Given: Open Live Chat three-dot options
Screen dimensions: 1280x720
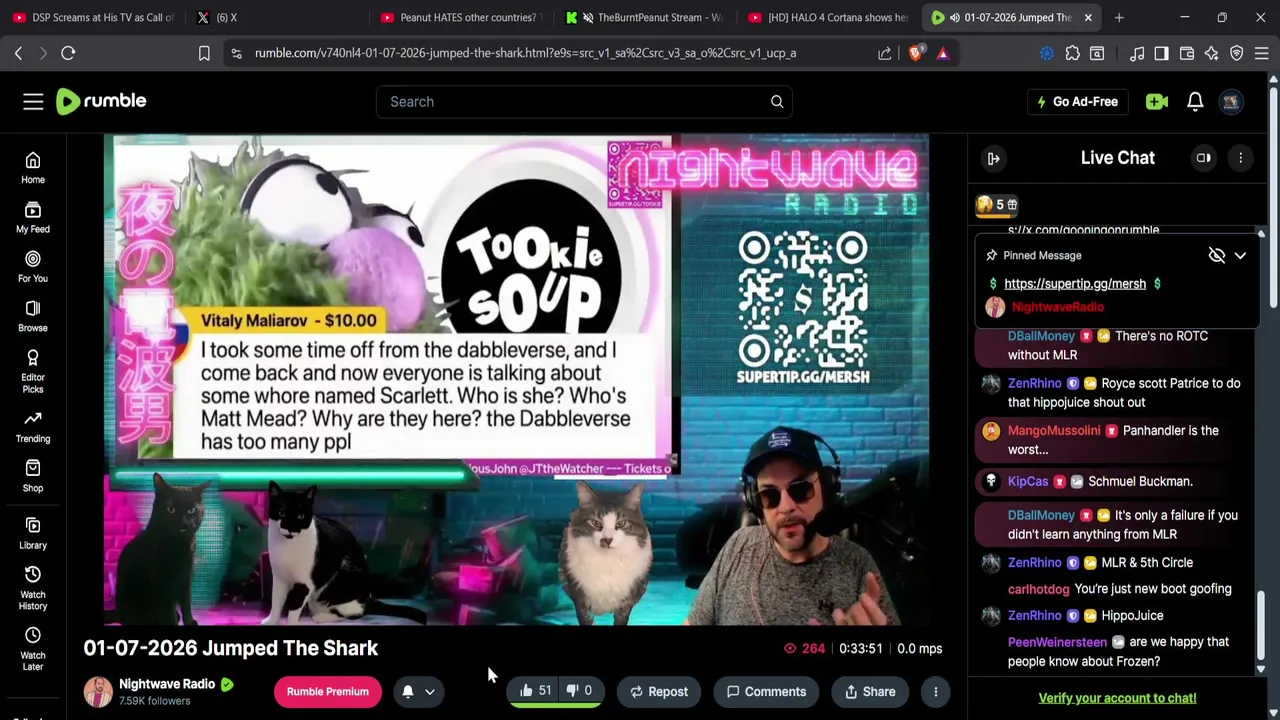Looking at the screenshot, I should [x=1241, y=158].
